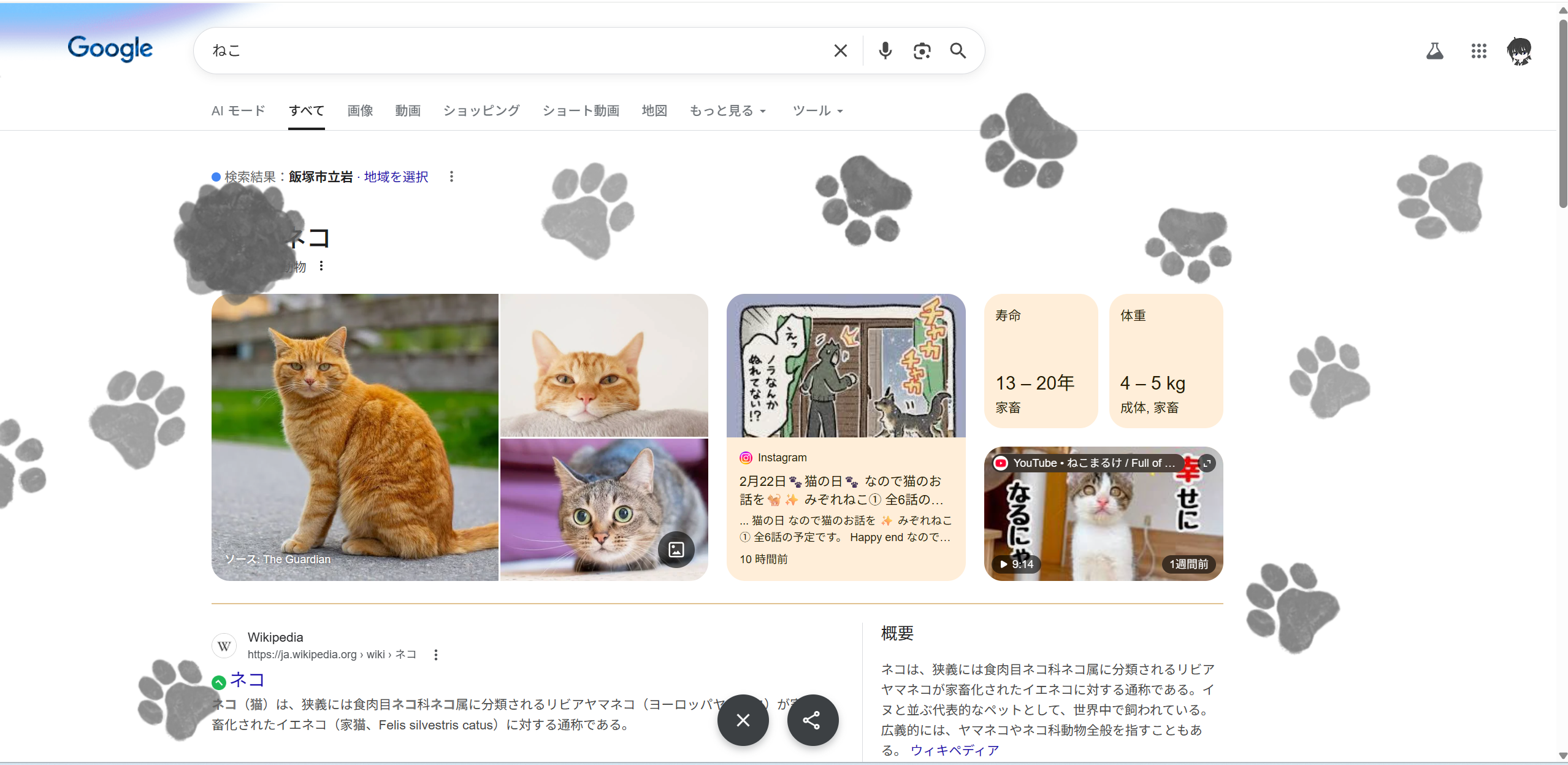Viewport: 1568px width, 765px height.
Task: Open Google Lens image search icon
Action: click(922, 51)
